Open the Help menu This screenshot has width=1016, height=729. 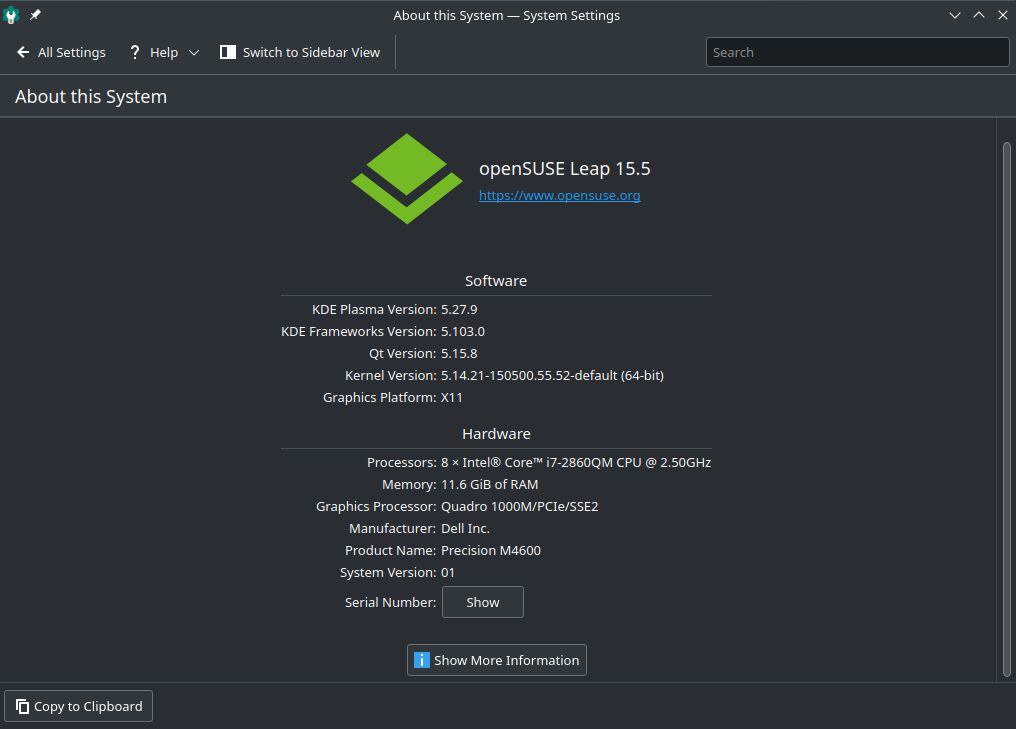(x=165, y=52)
